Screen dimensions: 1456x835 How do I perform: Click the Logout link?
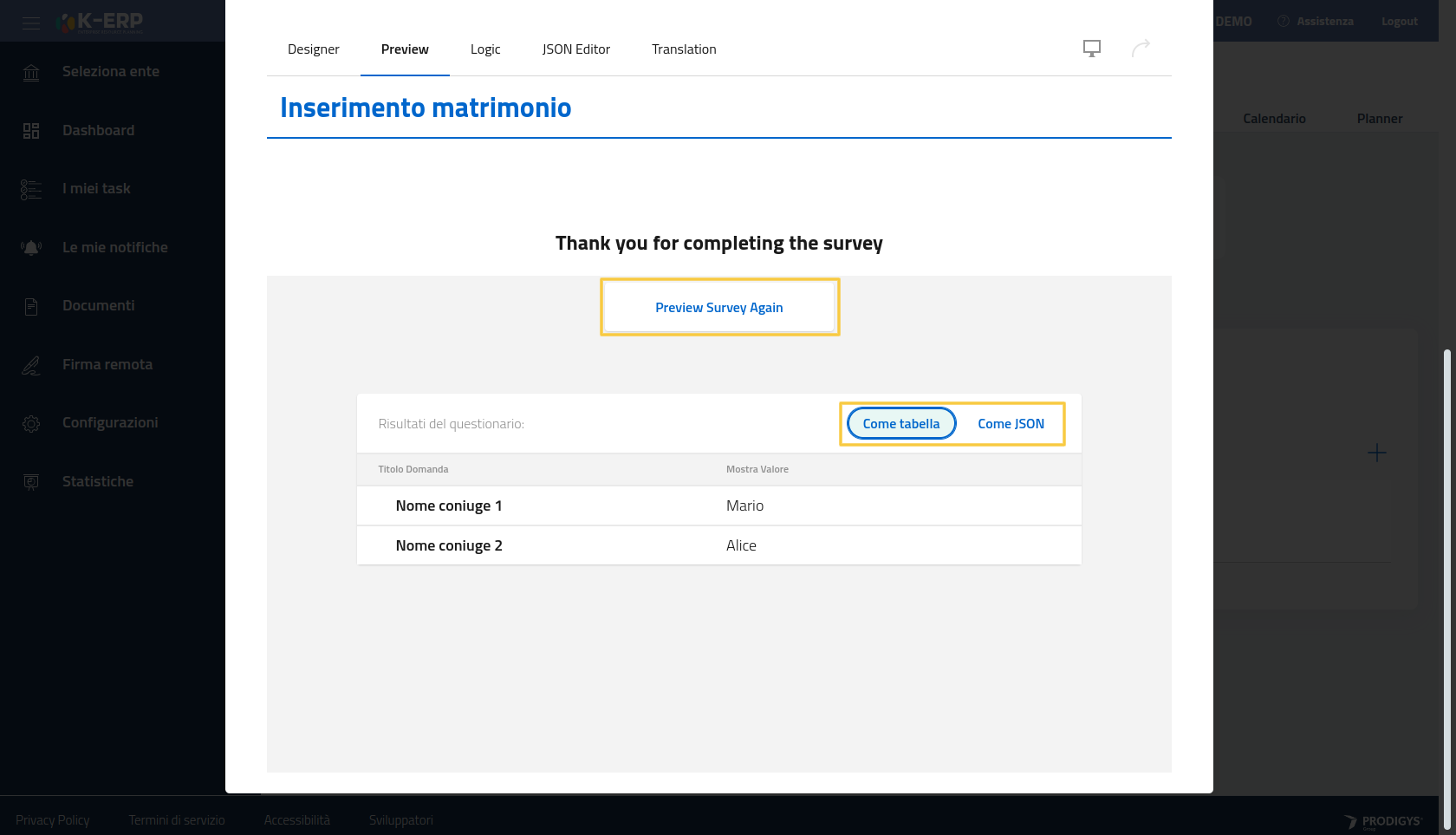pos(1399,22)
